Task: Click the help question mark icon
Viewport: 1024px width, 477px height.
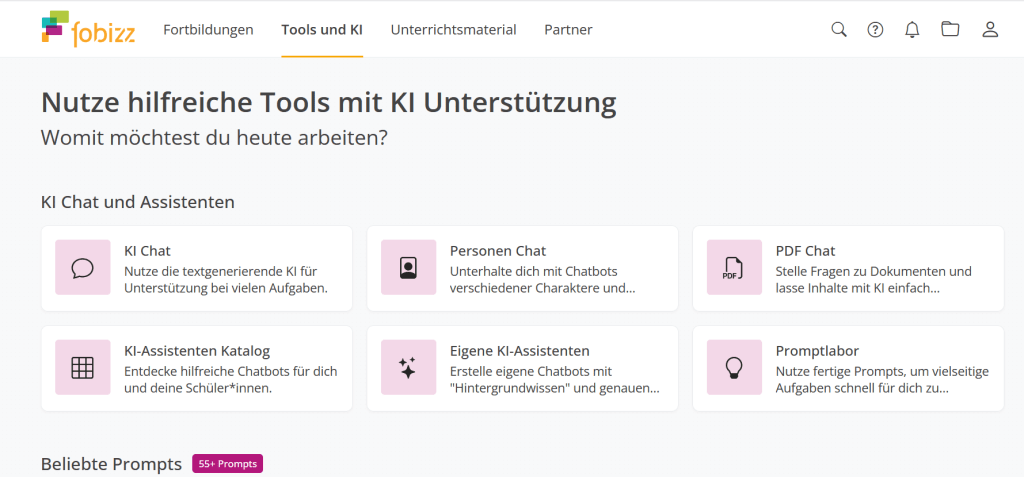Action: click(875, 30)
